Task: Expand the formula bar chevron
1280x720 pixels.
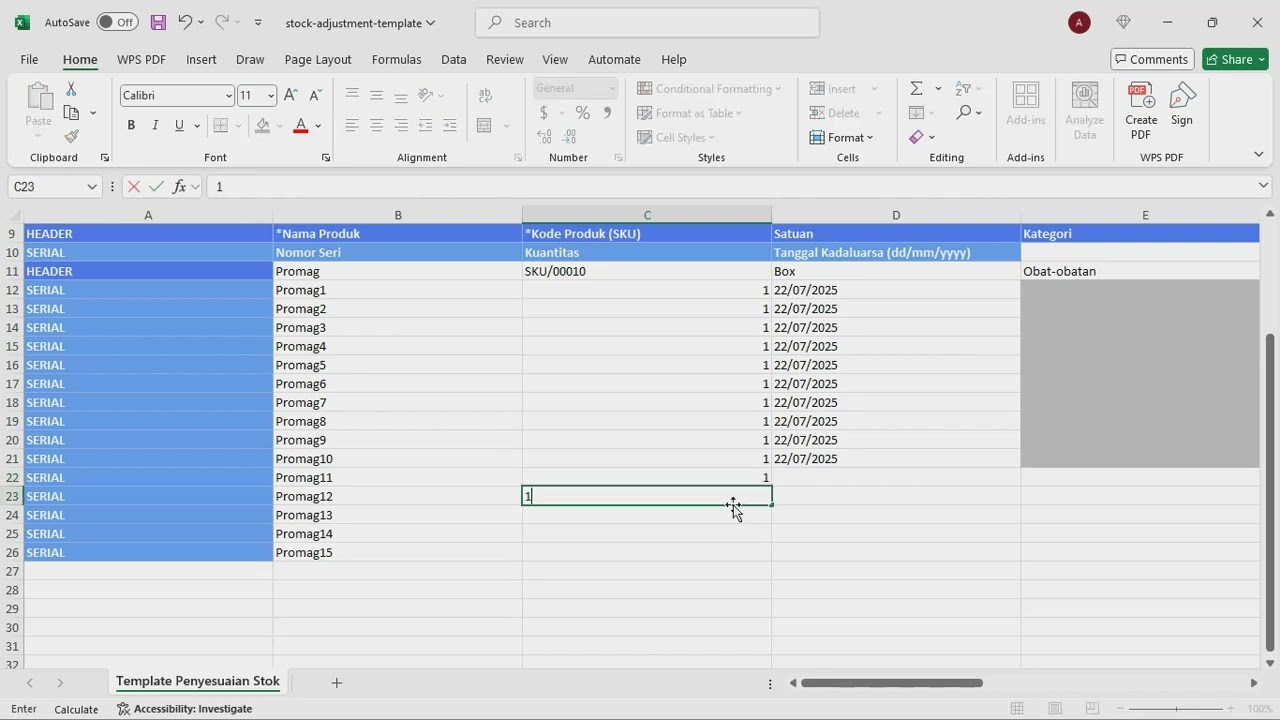Action: pos(1263,186)
